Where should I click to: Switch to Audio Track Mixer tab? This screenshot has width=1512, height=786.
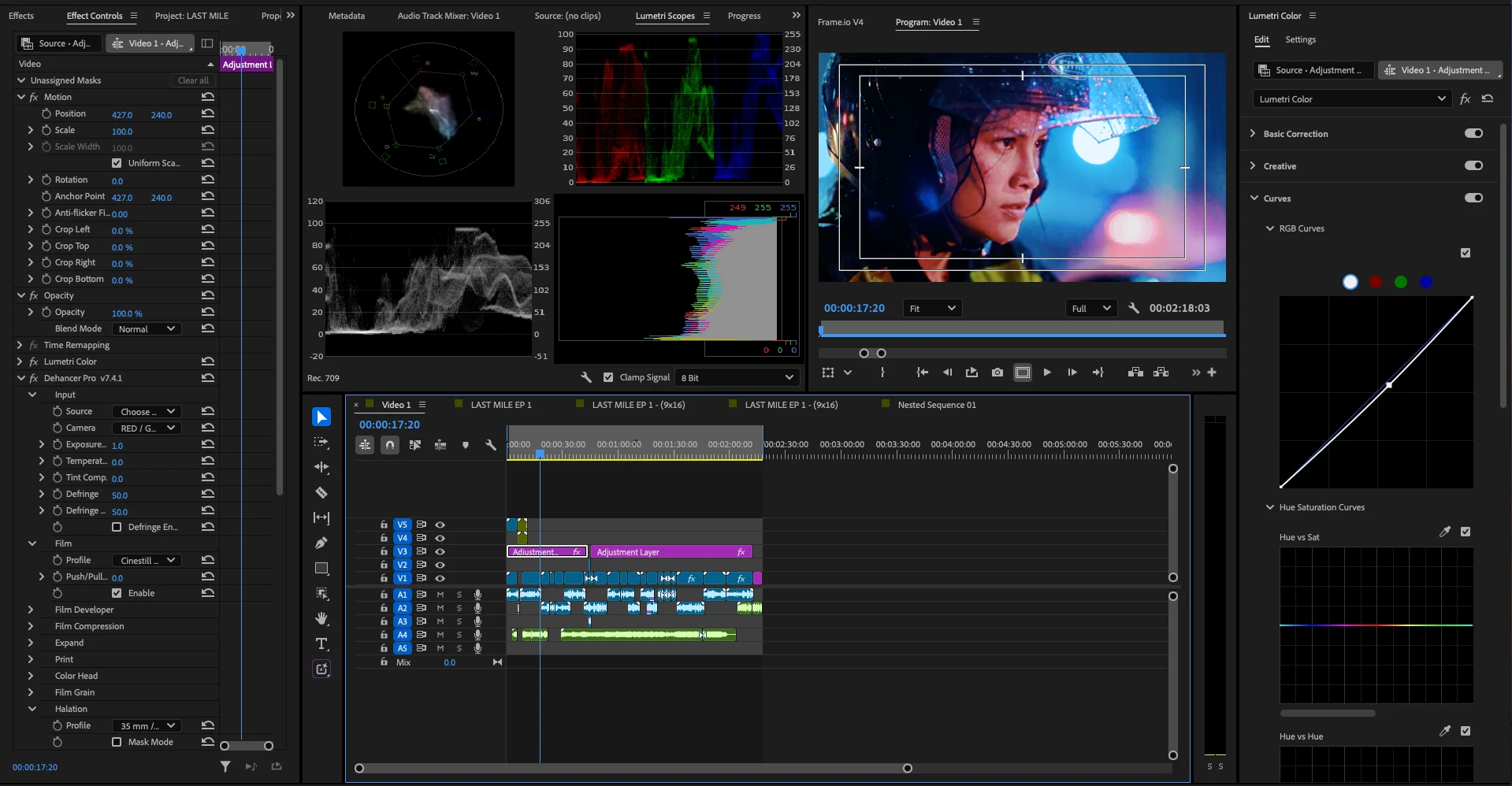(448, 16)
